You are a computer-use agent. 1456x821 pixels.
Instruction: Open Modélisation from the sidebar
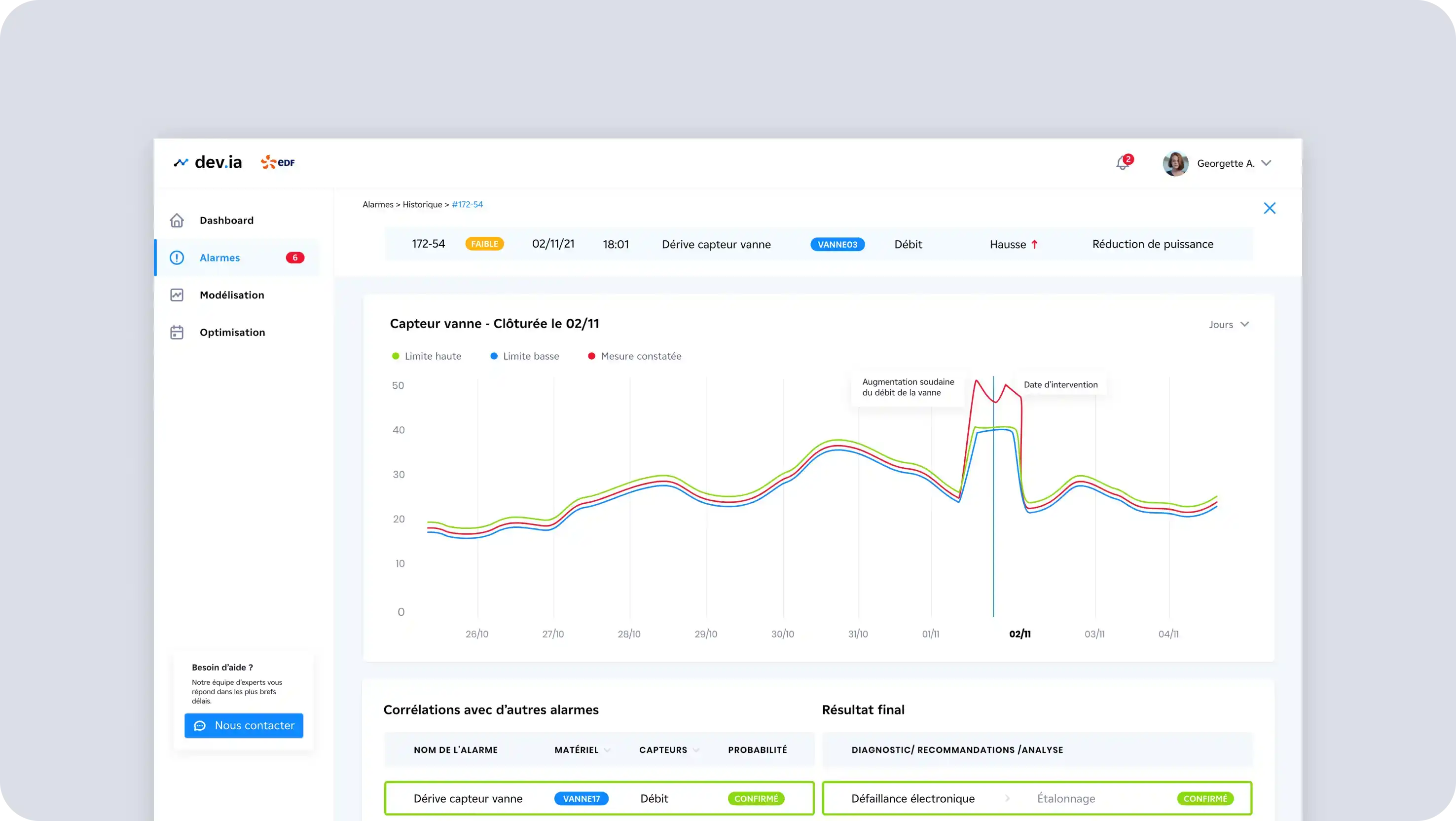coord(232,295)
